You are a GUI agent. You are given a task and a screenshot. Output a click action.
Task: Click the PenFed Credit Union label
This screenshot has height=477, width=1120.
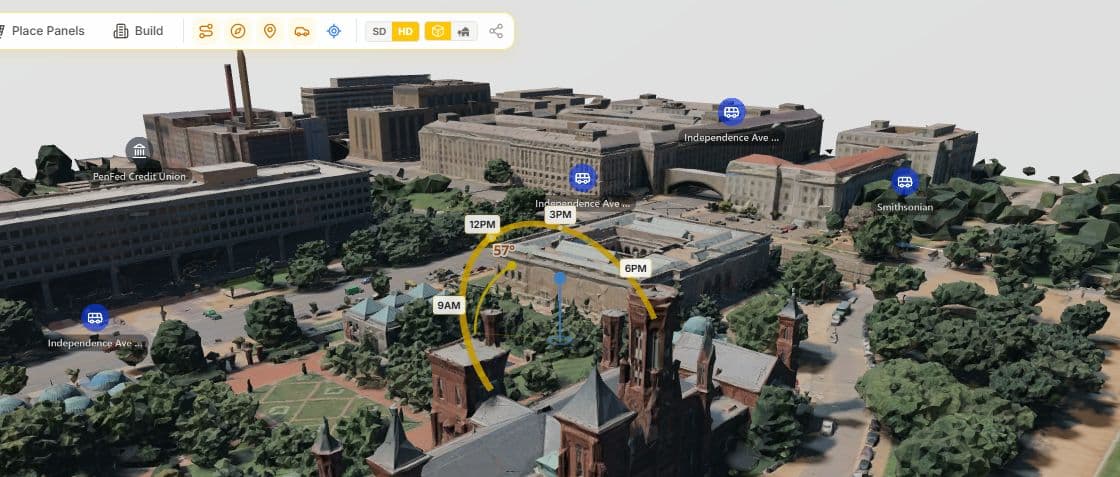139,176
